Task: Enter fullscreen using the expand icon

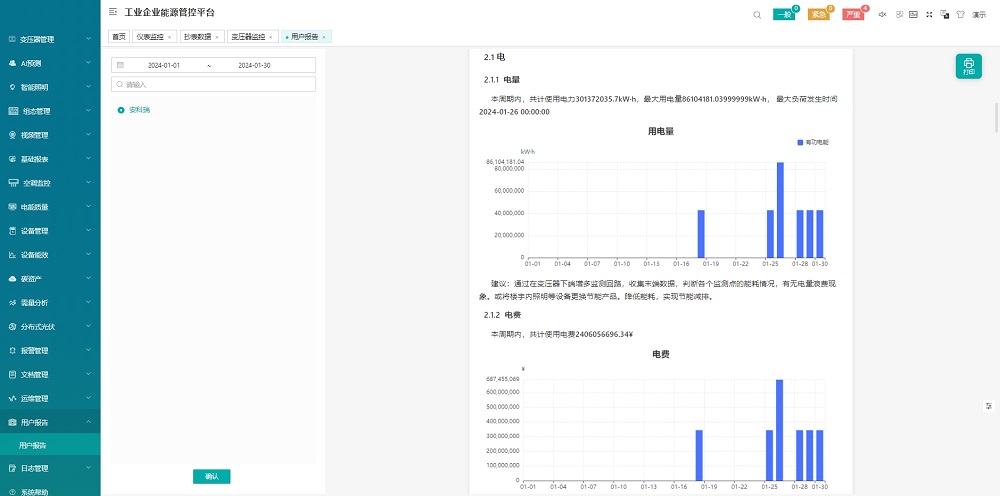Action: [929, 14]
